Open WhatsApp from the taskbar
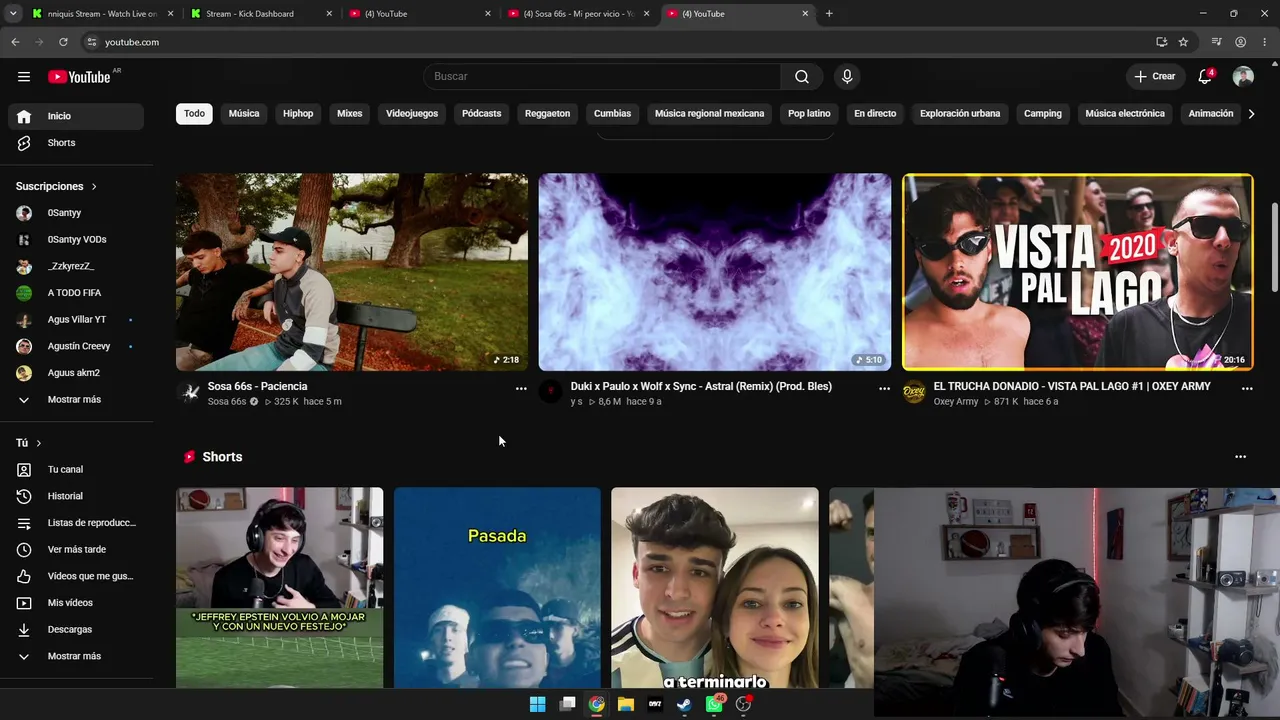Screen dimensions: 1280x720 click(714, 704)
